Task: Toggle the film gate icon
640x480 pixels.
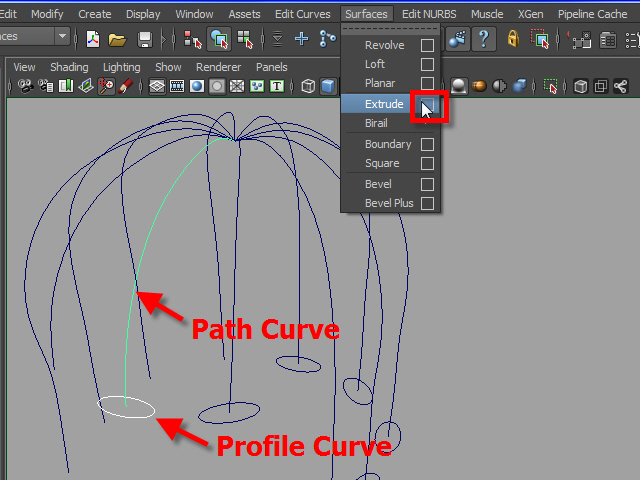Action: click(177, 86)
